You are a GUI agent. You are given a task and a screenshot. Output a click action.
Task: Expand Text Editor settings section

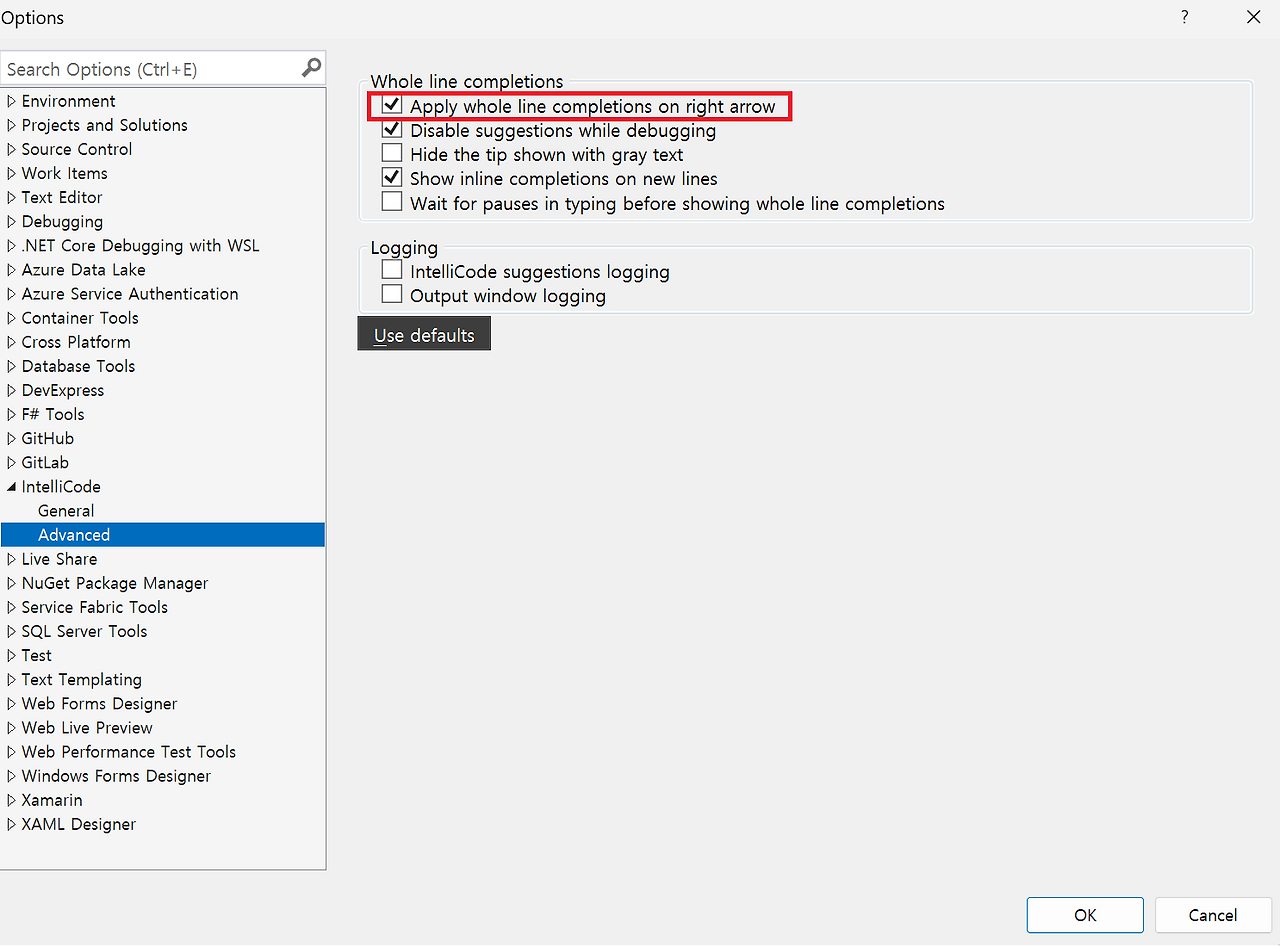tap(11, 197)
